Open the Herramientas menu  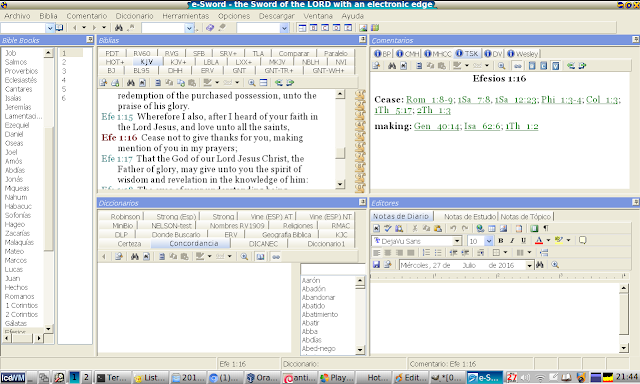[185, 16]
